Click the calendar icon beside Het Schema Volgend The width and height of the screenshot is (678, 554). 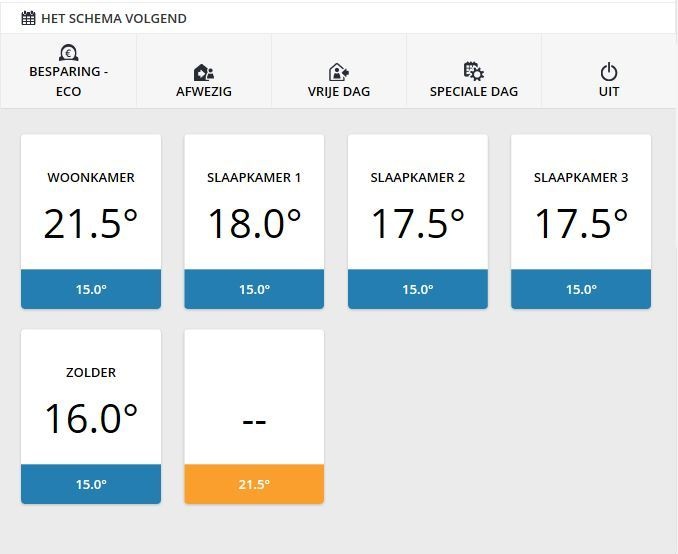point(28,18)
